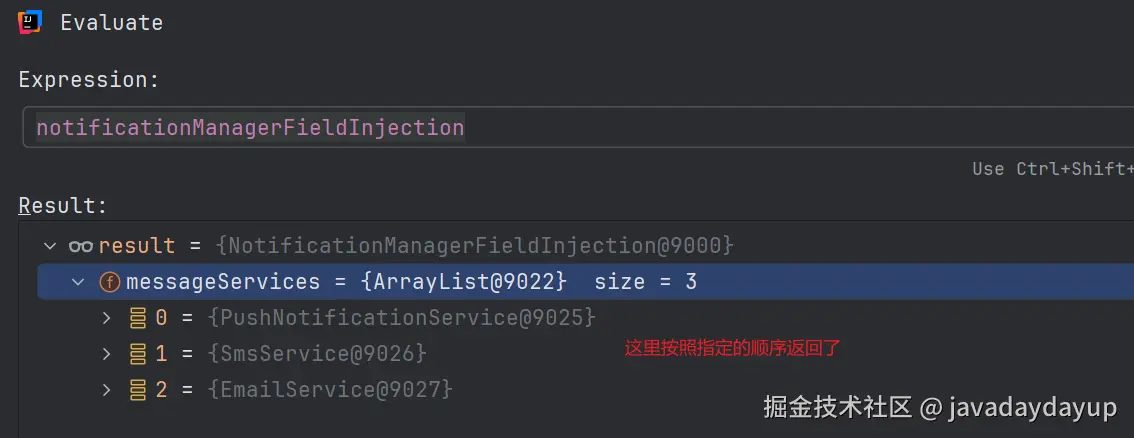
Task: Select the messageServices ArrayList row
Action: 586,282
